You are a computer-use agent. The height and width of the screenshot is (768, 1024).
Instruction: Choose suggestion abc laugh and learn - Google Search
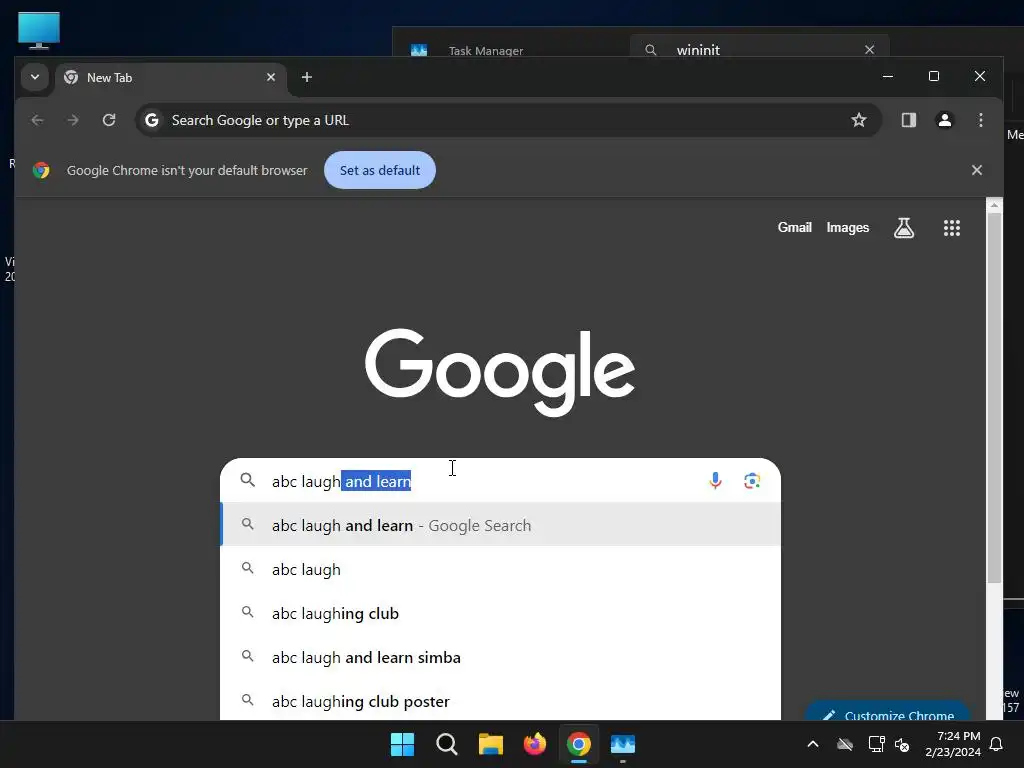coord(501,525)
